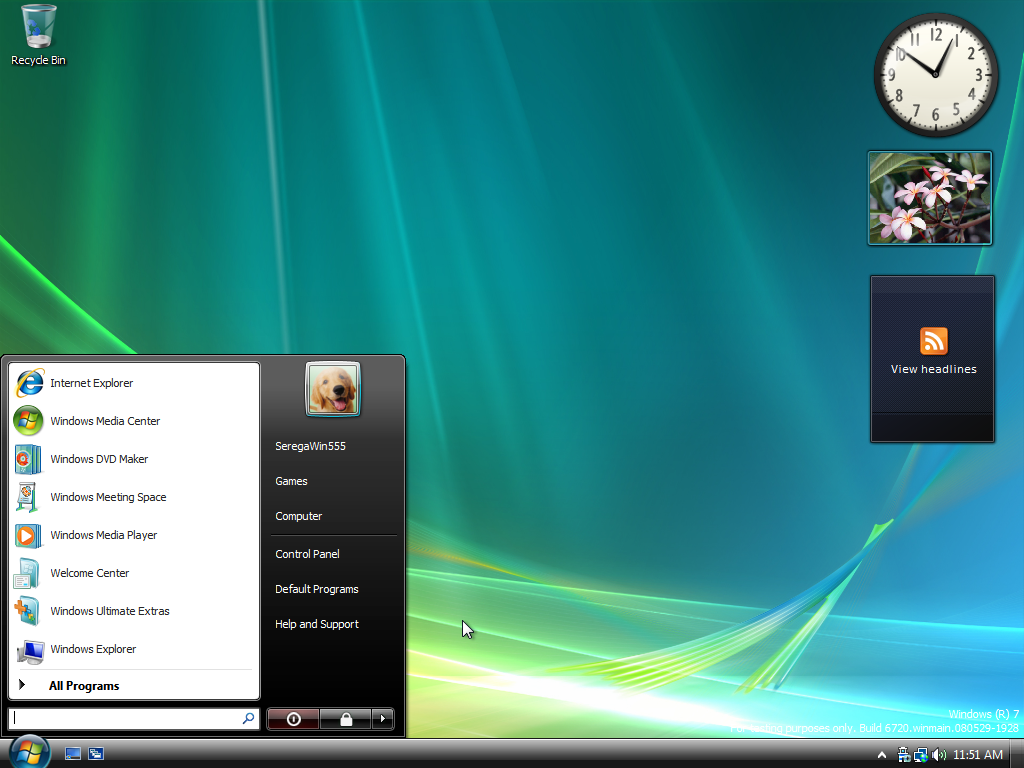Click the Start menu search box
This screenshot has height=768, width=1024.
click(125, 718)
